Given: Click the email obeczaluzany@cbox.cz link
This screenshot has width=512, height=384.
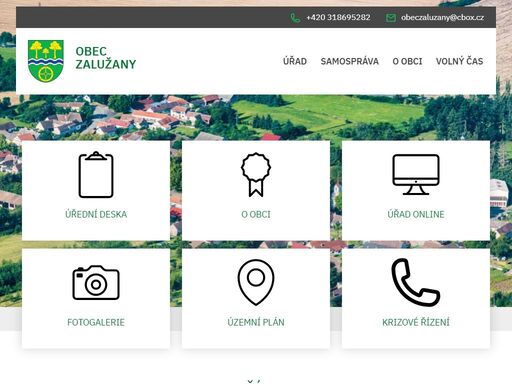Looking at the screenshot, I should click(x=442, y=17).
